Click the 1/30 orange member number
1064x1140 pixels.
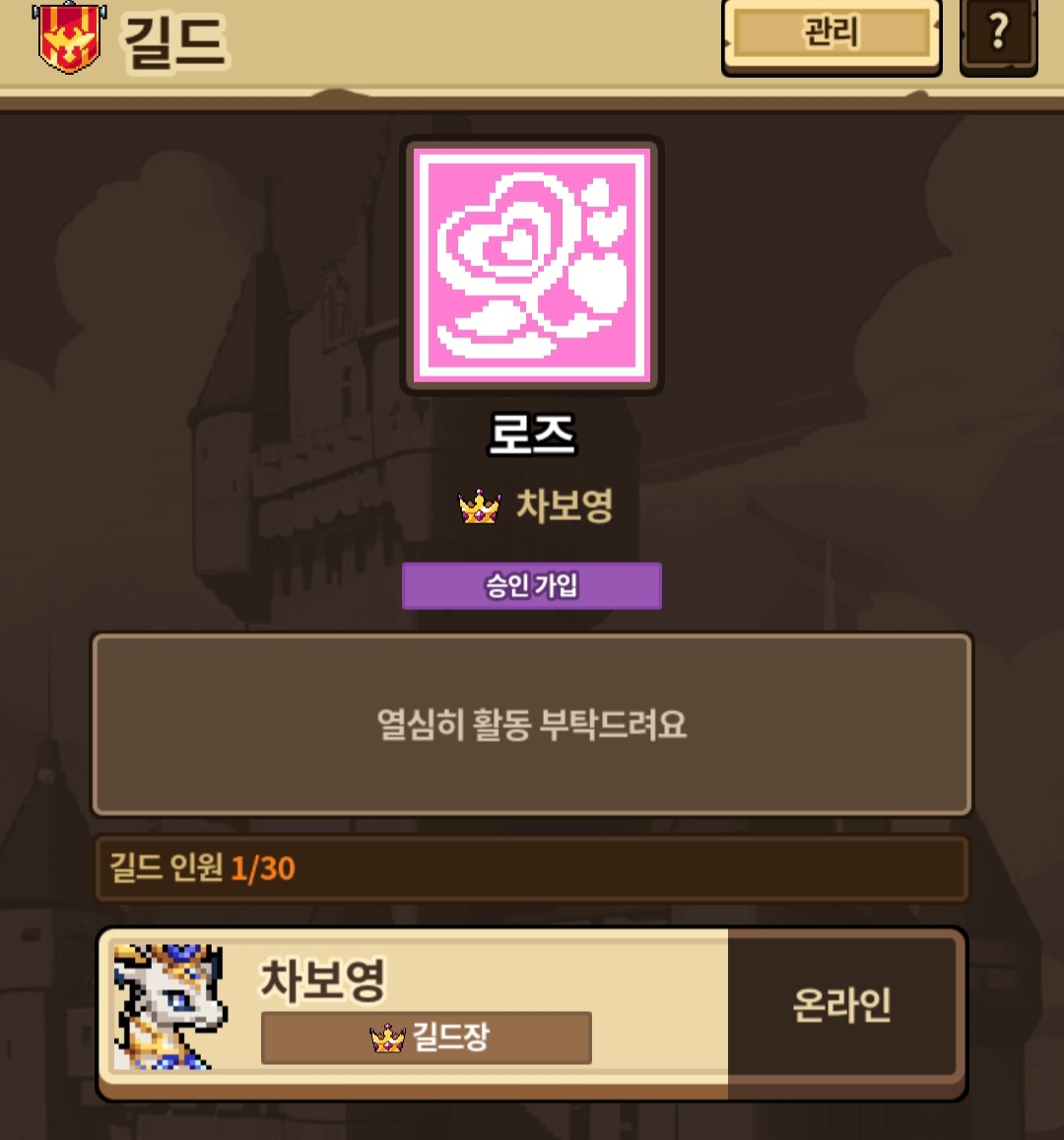click(x=263, y=868)
